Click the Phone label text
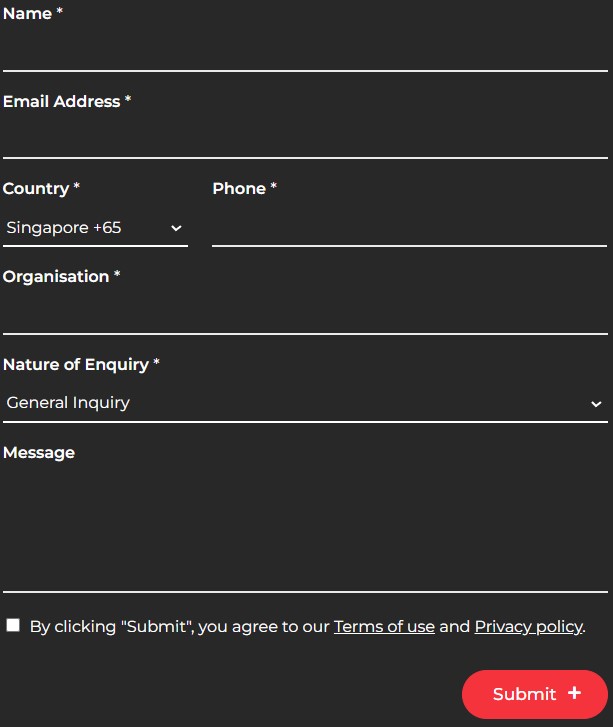The width and height of the screenshot is (613, 727). [239, 189]
